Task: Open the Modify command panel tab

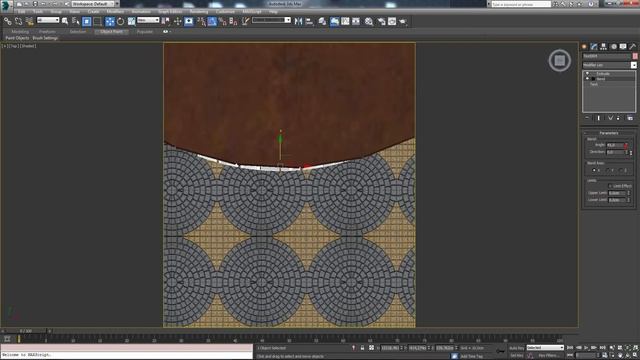Action: point(594,47)
